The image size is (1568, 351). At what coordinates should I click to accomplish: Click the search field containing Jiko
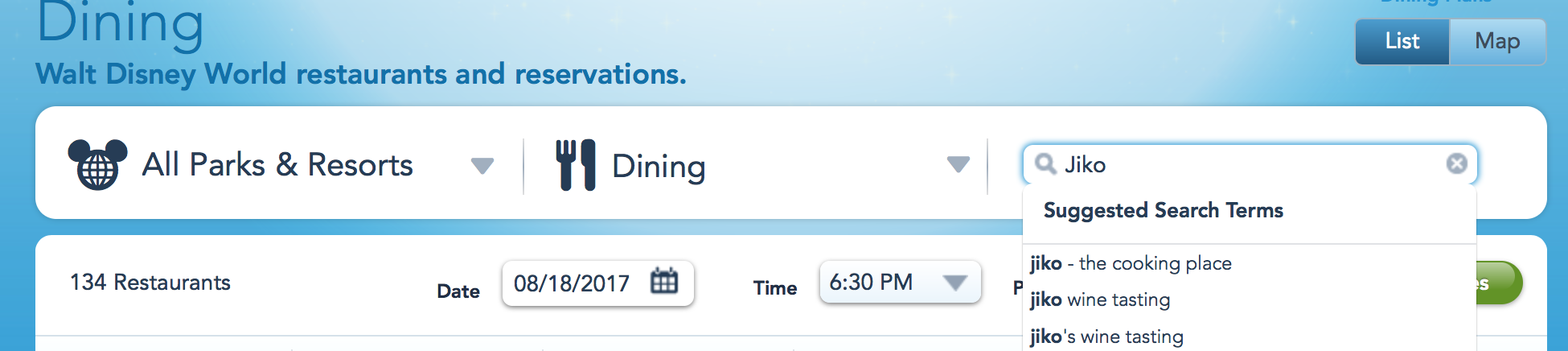1246,164
